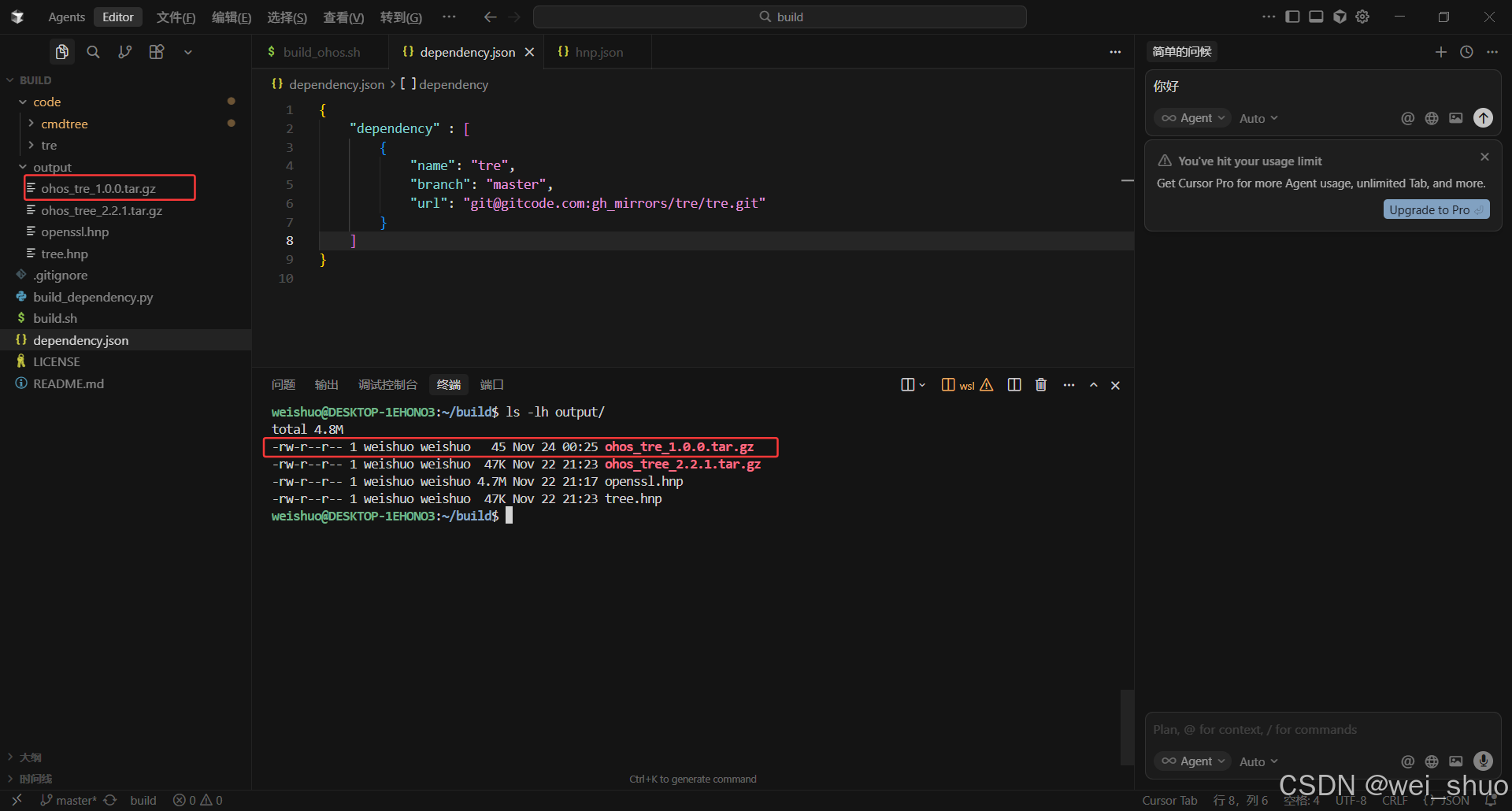Attach image icon in top chat box

pos(1456,118)
